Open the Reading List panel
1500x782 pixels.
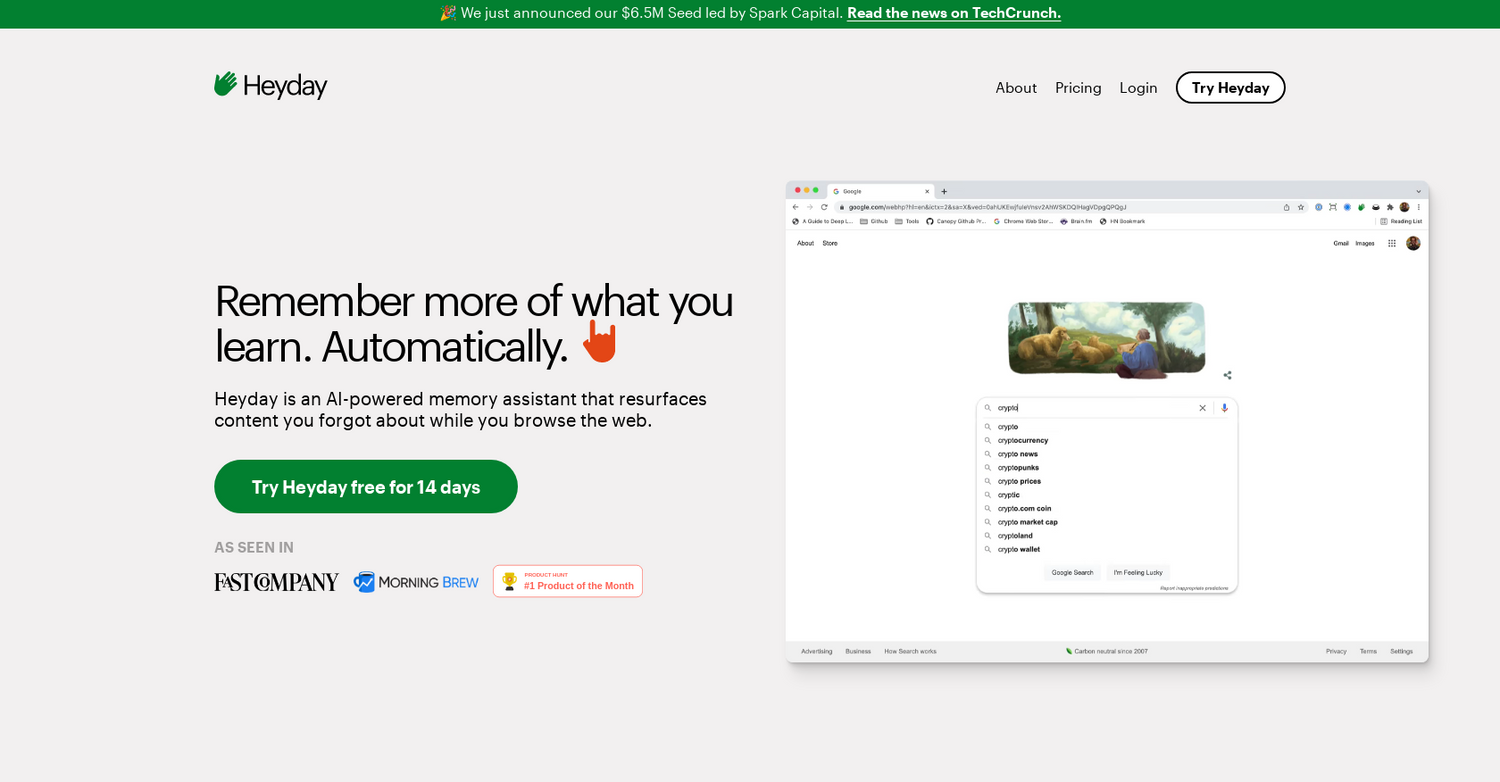(1402, 221)
